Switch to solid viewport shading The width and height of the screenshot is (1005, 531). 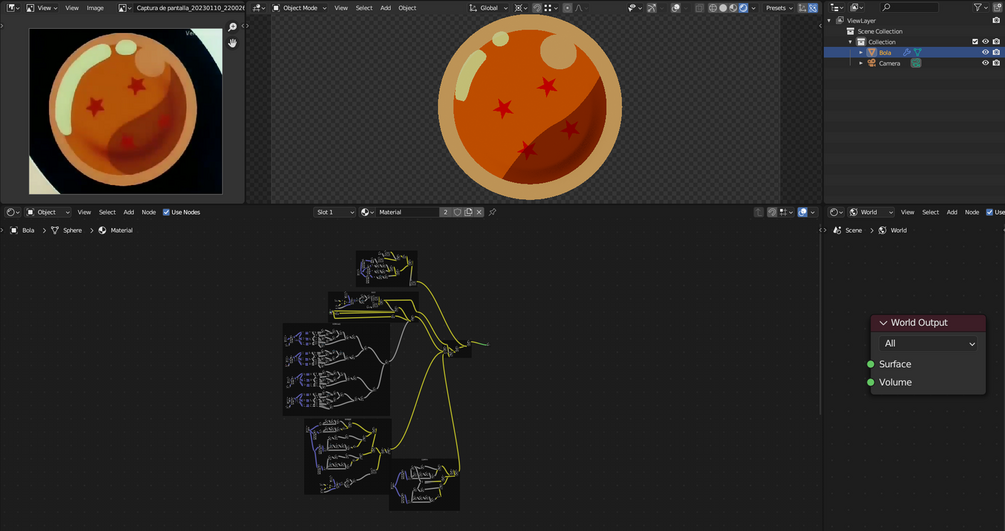click(722, 8)
